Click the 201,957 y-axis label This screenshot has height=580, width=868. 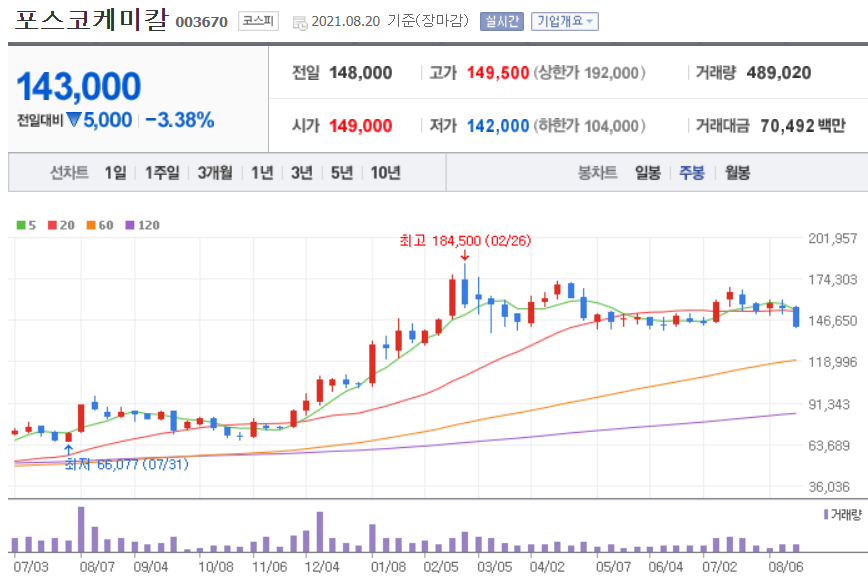(x=833, y=239)
